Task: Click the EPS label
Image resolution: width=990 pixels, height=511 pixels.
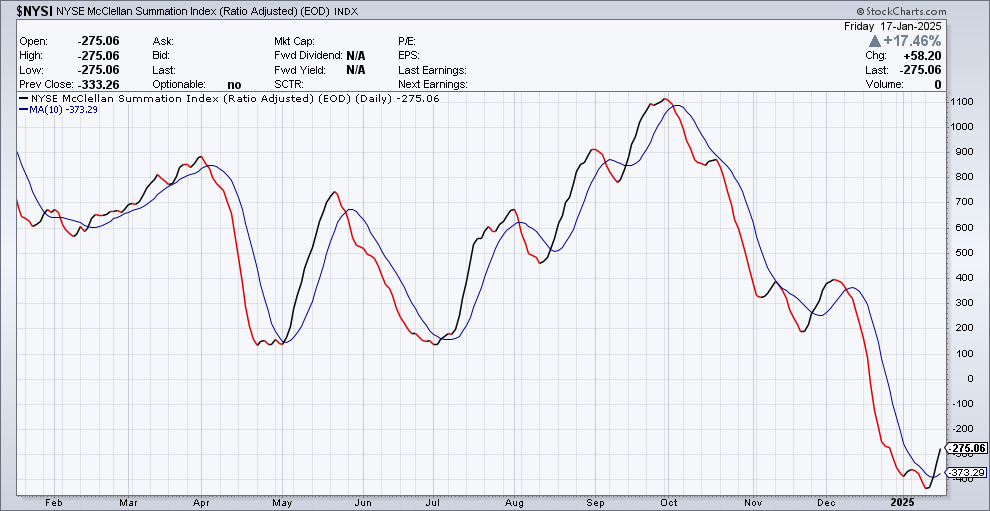Action: tap(409, 56)
